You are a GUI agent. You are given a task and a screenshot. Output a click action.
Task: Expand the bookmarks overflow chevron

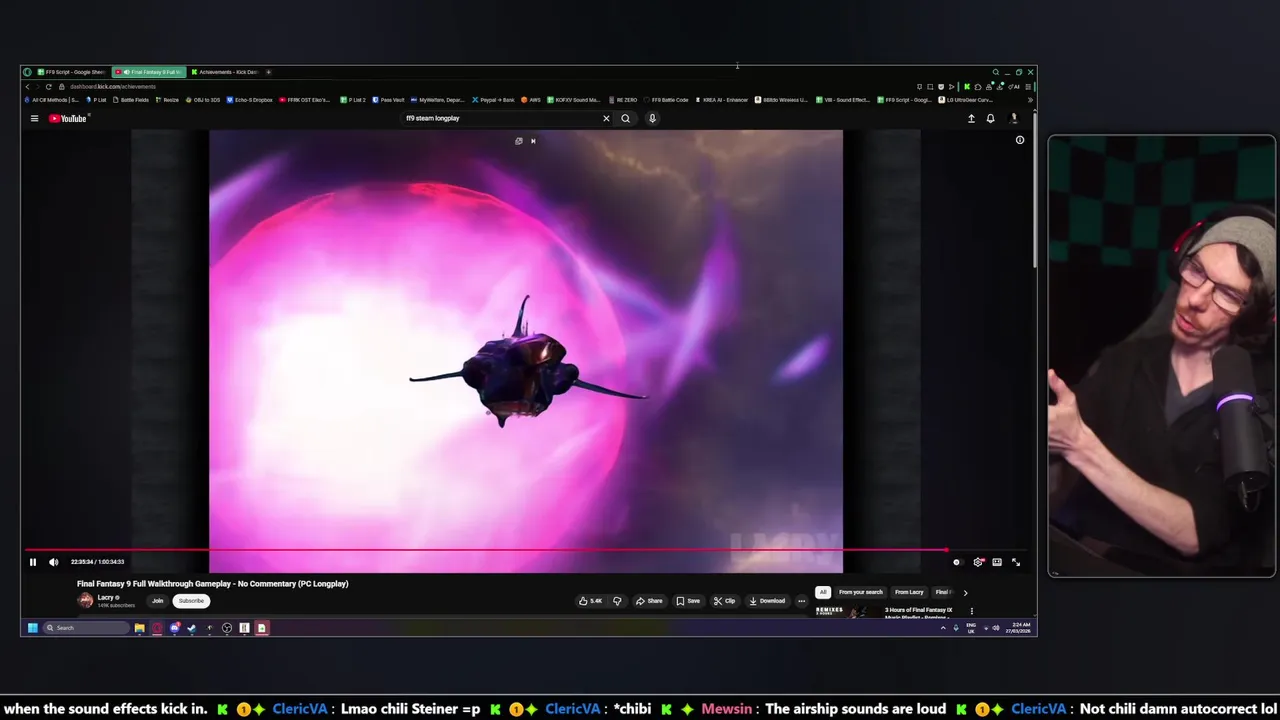(1030, 100)
